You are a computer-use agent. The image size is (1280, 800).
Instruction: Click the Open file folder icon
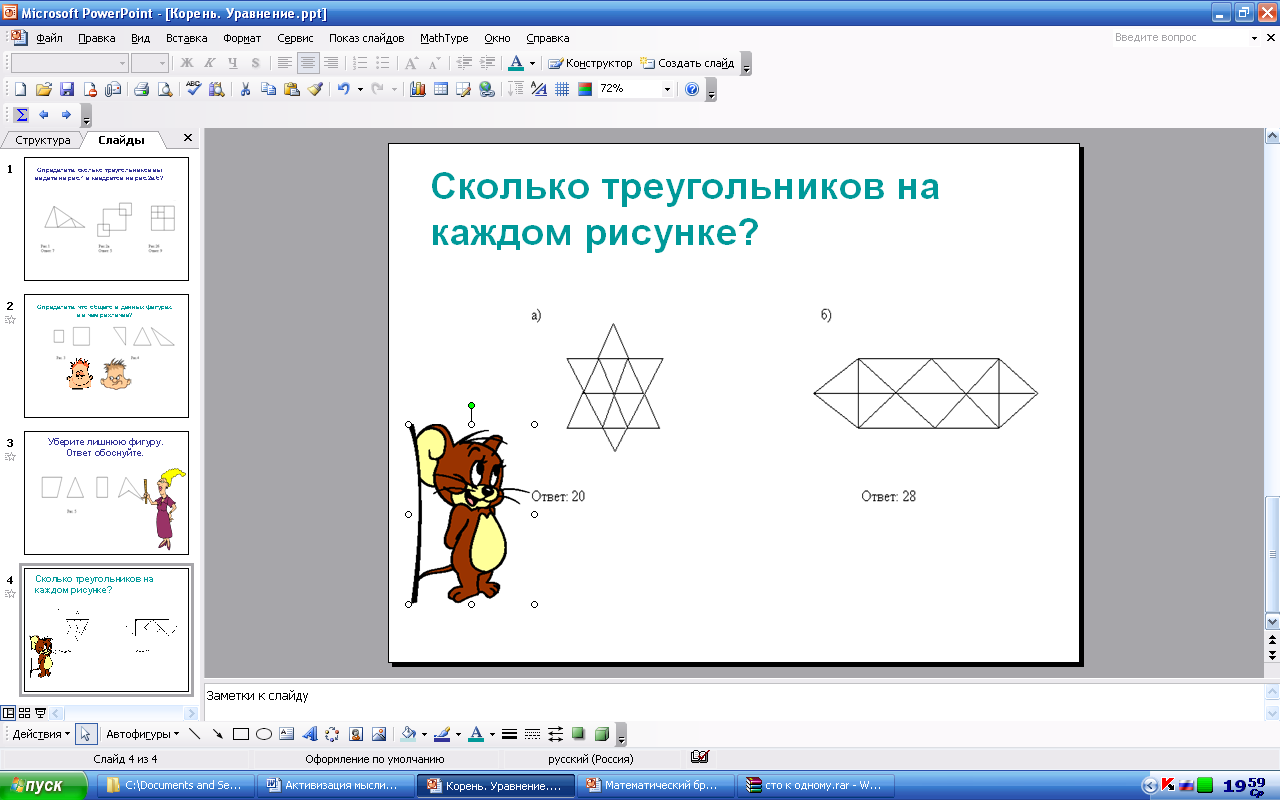(43, 89)
